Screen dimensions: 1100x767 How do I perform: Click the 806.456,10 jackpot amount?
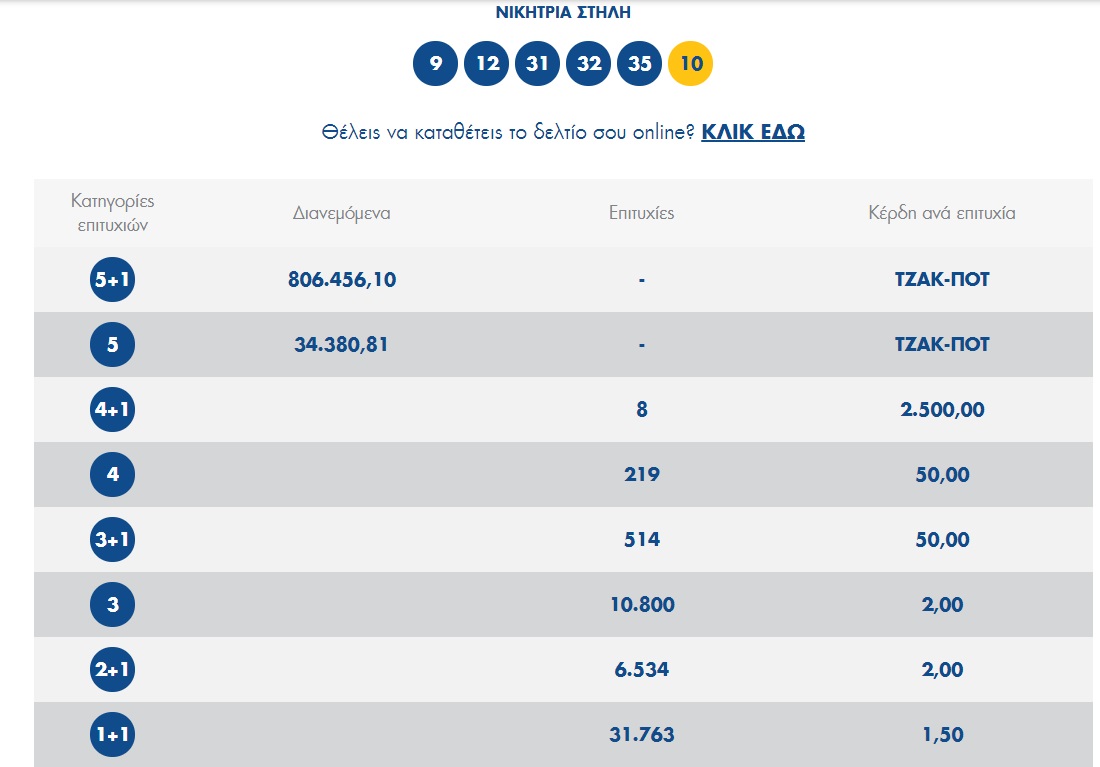click(x=342, y=280)
